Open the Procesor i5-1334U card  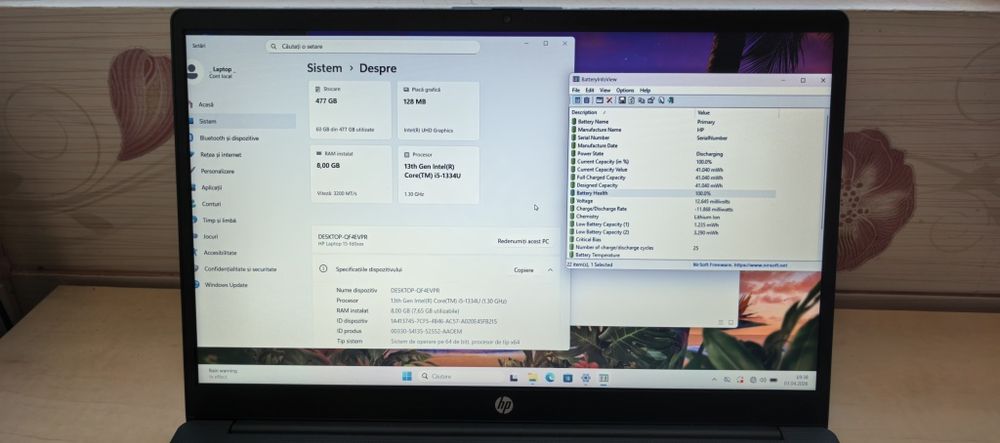click(438, 174)
